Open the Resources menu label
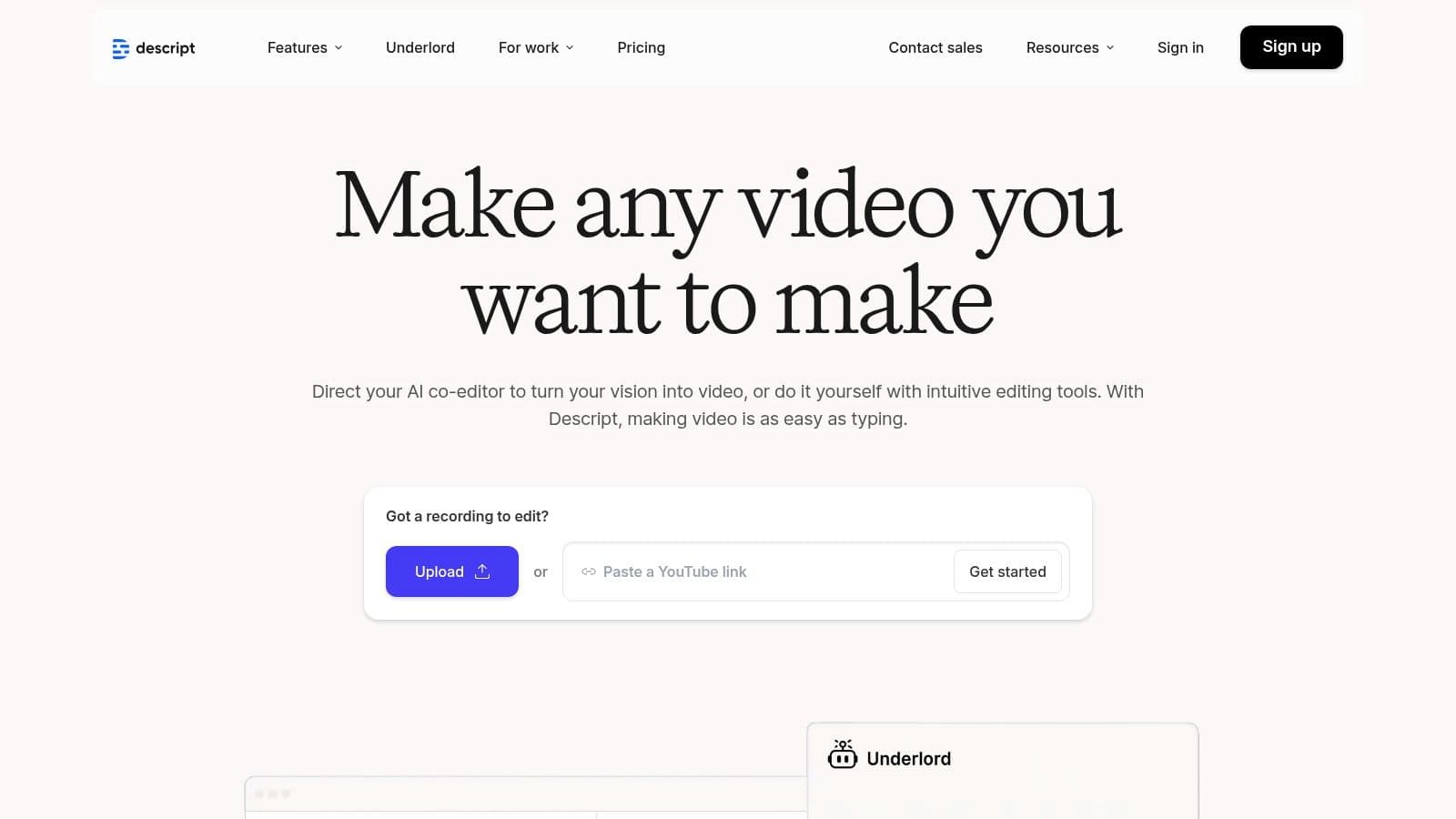 [x=1062, y=47]
